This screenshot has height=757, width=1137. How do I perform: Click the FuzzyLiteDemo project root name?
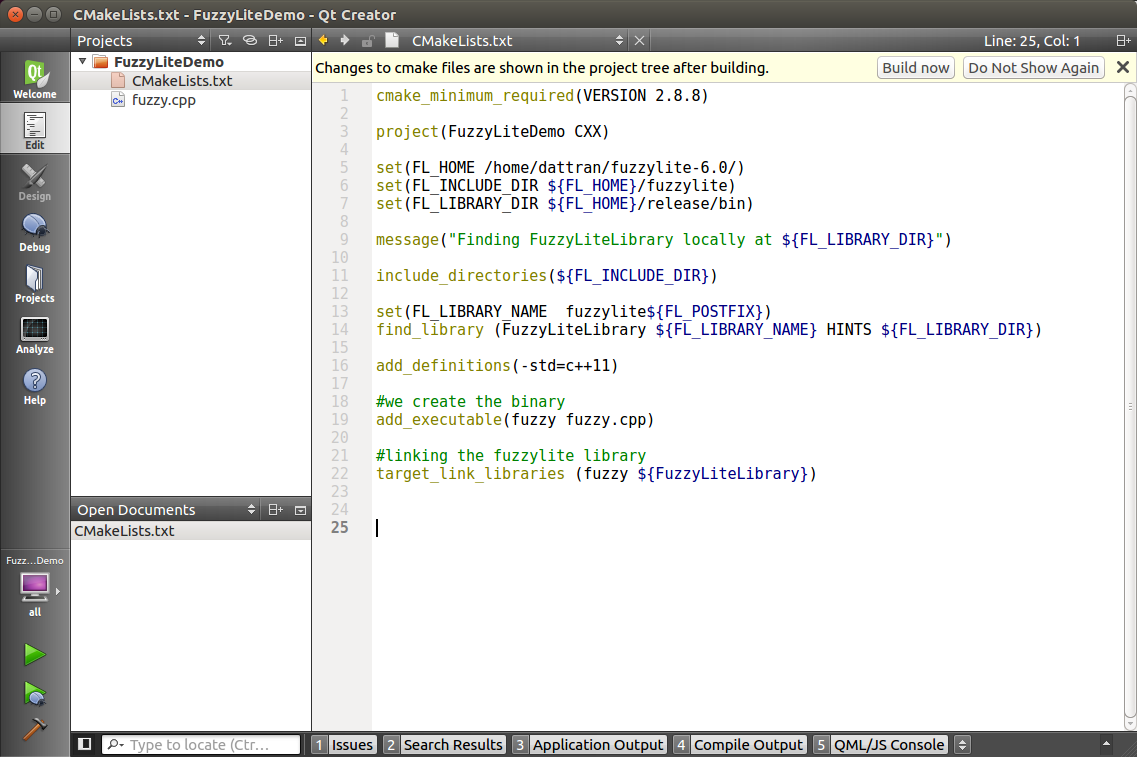(x=168, y=62)
